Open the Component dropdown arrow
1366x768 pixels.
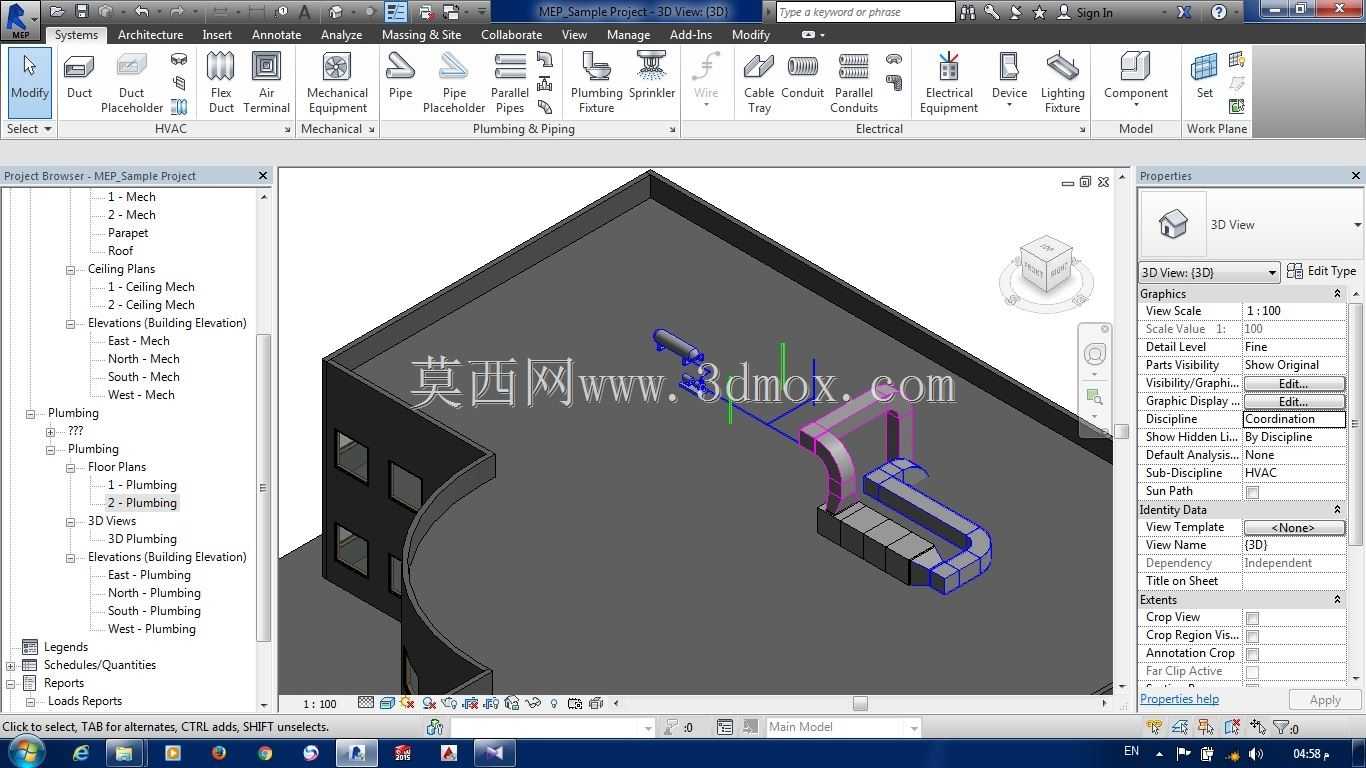coord(1135,106)
